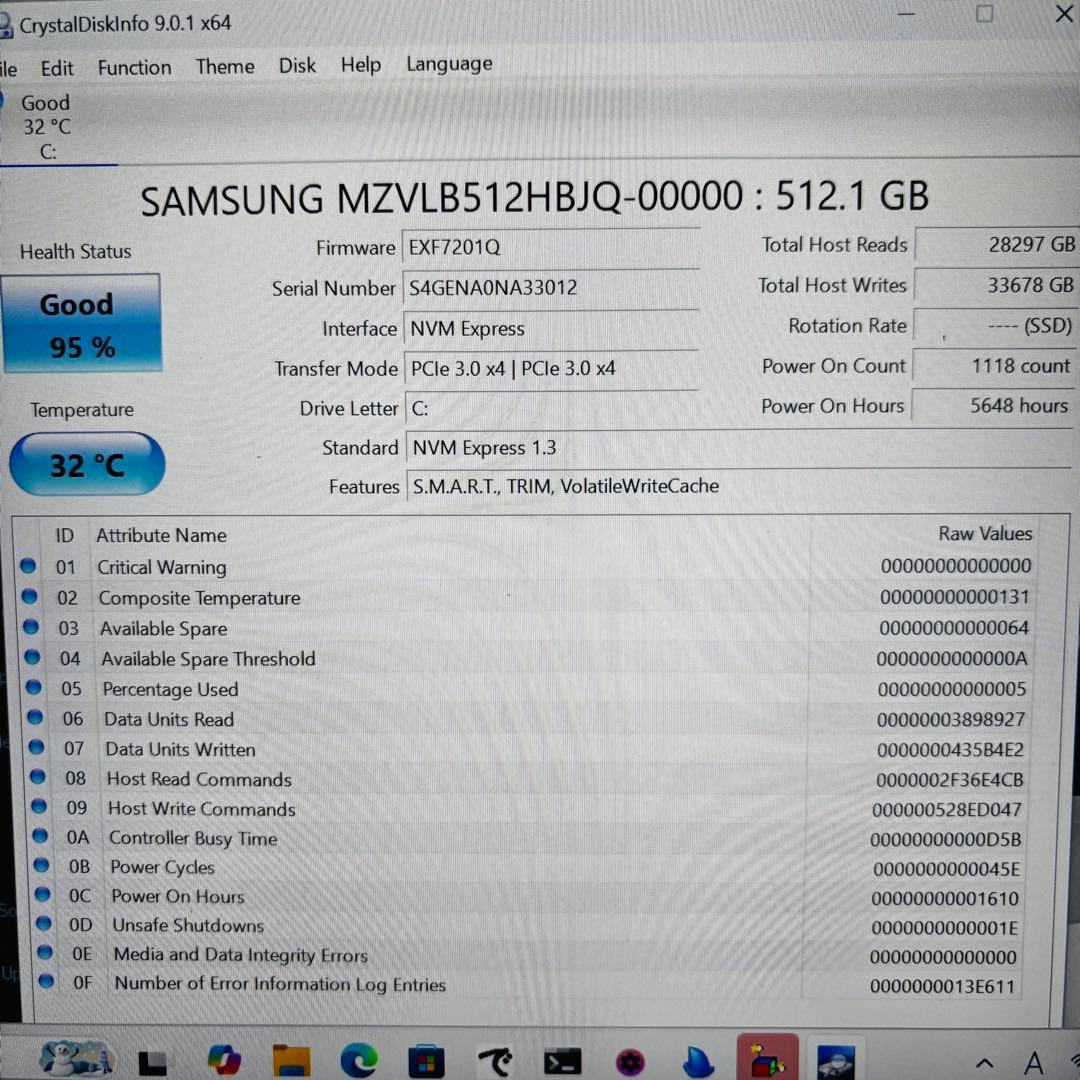Click the blue health dot beside Critical Warning
Image resolution: width=1080 pixels, height=1080 pixels.
click(28, 566)
